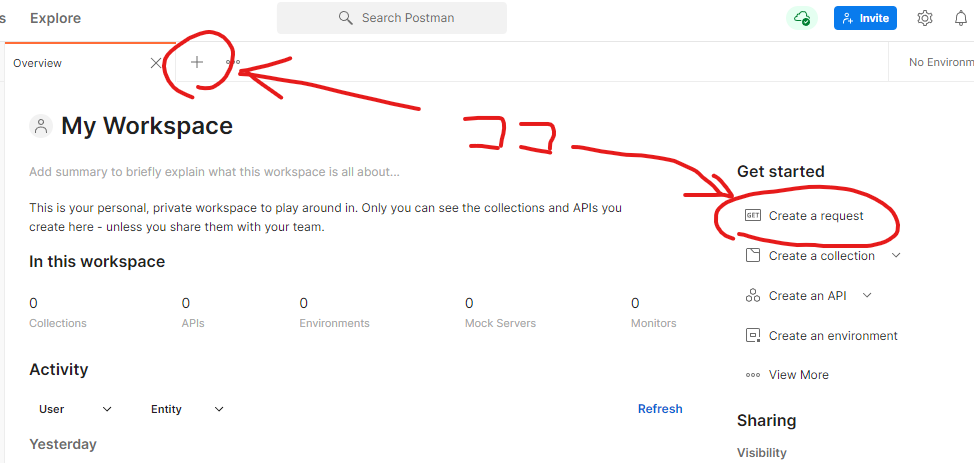The width and height of the screenshot is (974, 463).
Task: Click the View More link
Action: 799,375
